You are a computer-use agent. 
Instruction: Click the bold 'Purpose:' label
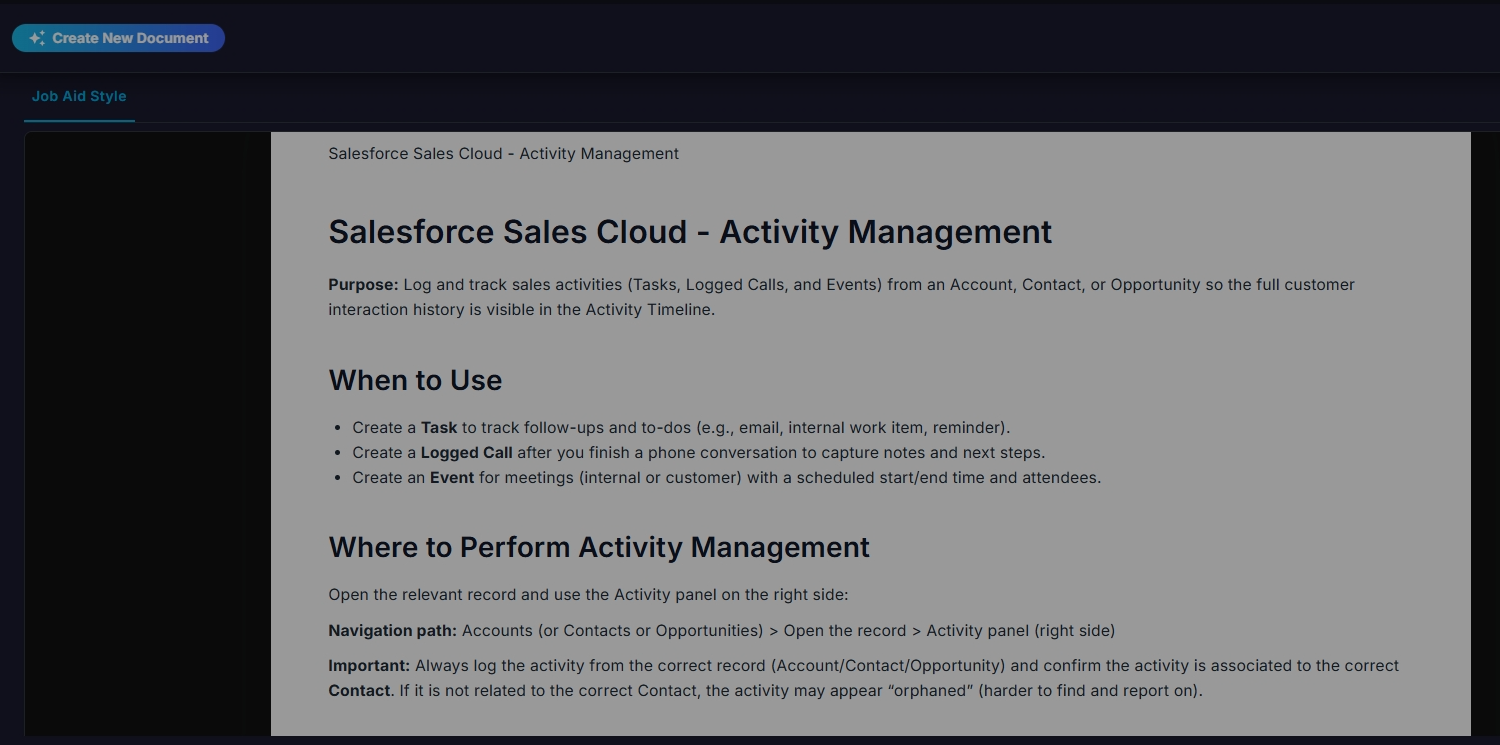tap(364, 284)
